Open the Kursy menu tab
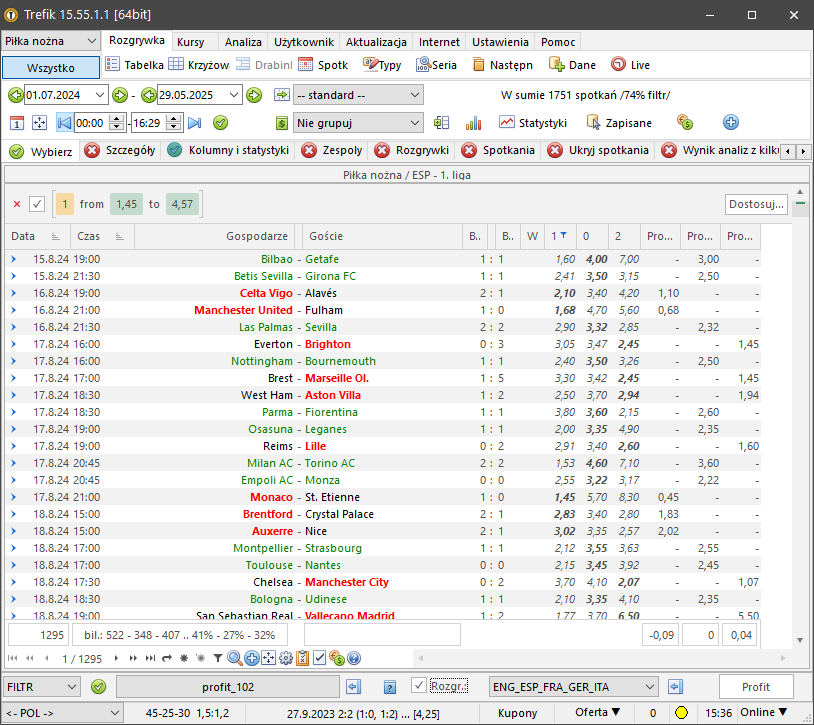The height and width of the screenshot is (725, 814). (x=190, y=42)
